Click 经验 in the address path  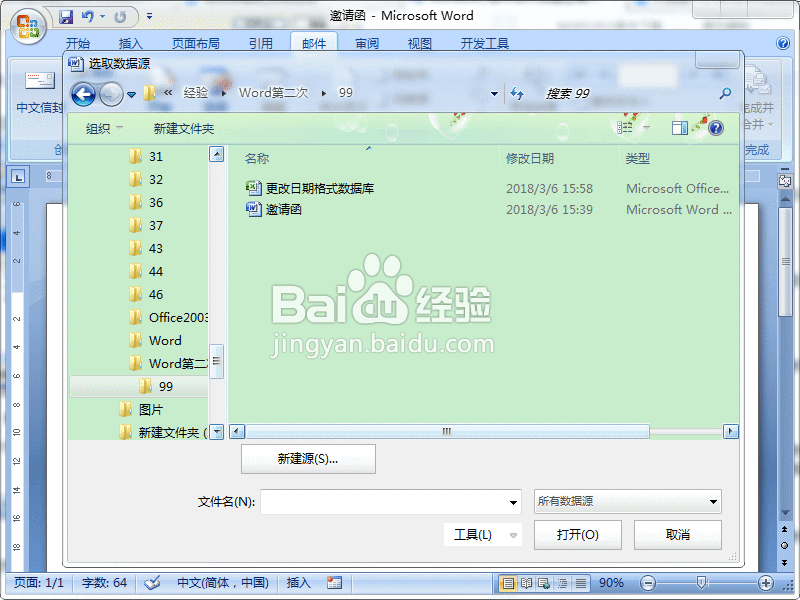click(196, 93)
